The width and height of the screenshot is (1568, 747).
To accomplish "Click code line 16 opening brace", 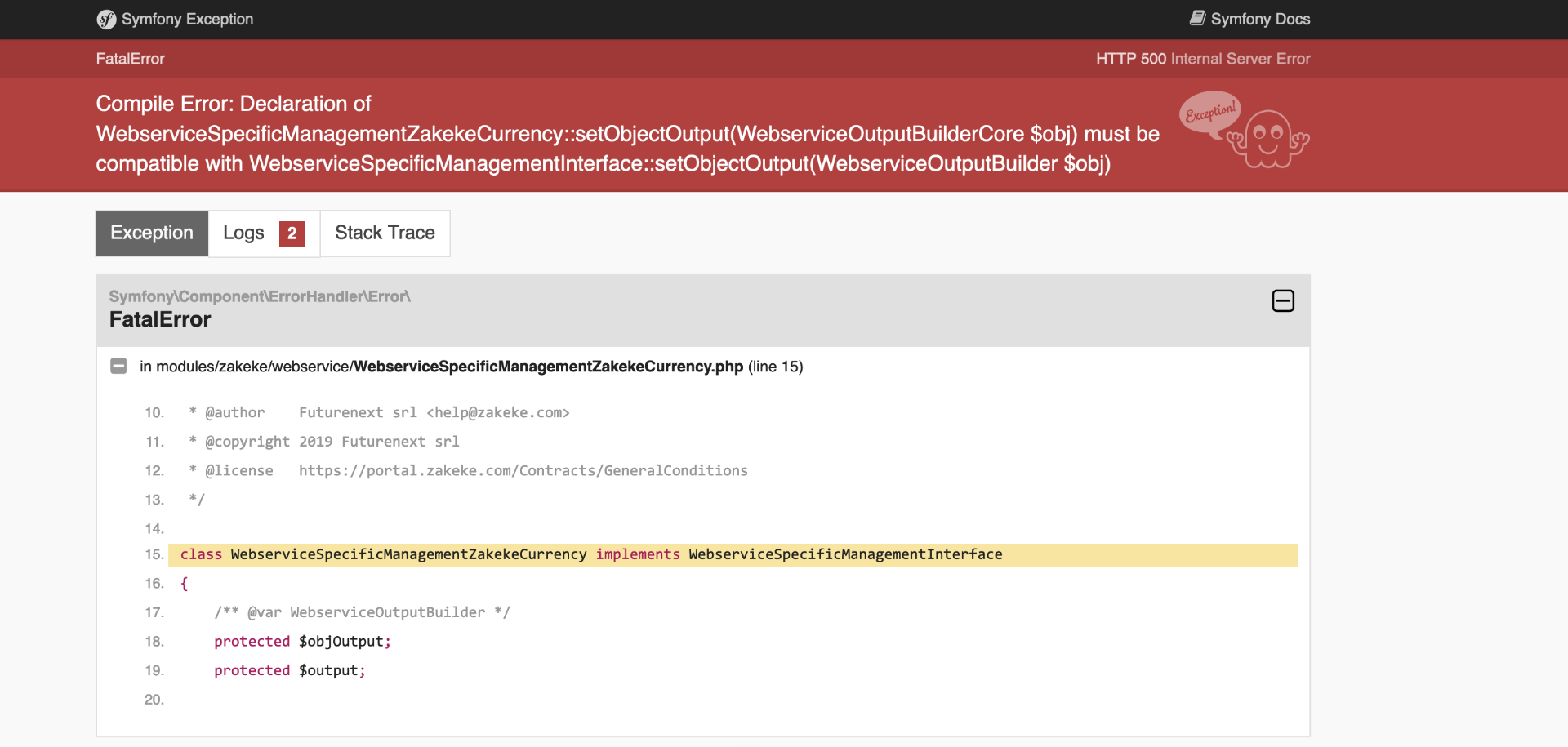I will click(185, 584).
